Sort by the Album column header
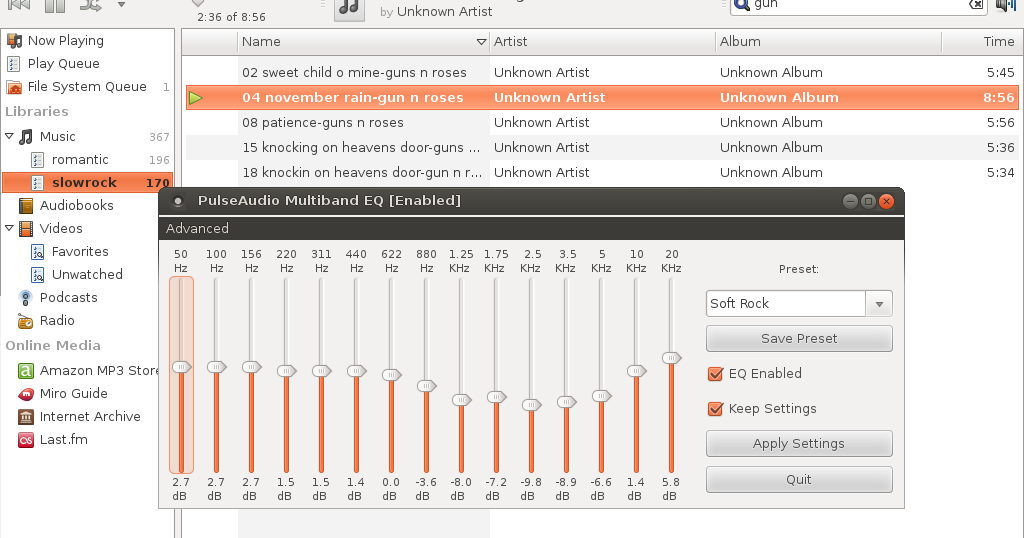1024x538 pixels. [829, 42]
